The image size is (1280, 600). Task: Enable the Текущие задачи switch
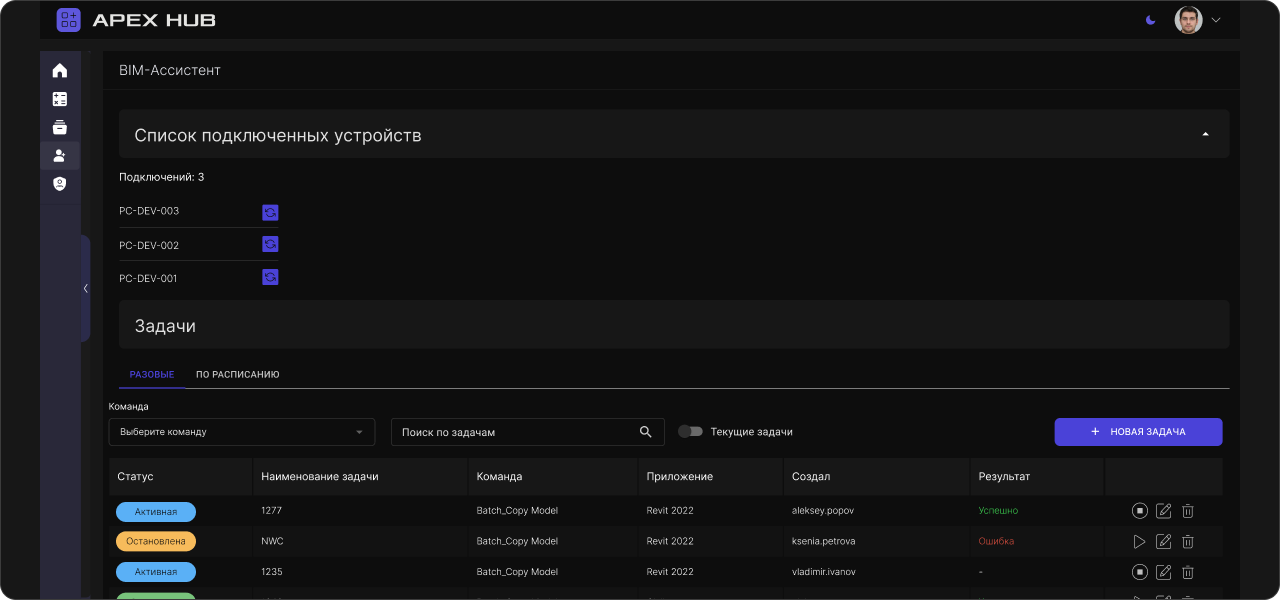(x=690, y=432)
